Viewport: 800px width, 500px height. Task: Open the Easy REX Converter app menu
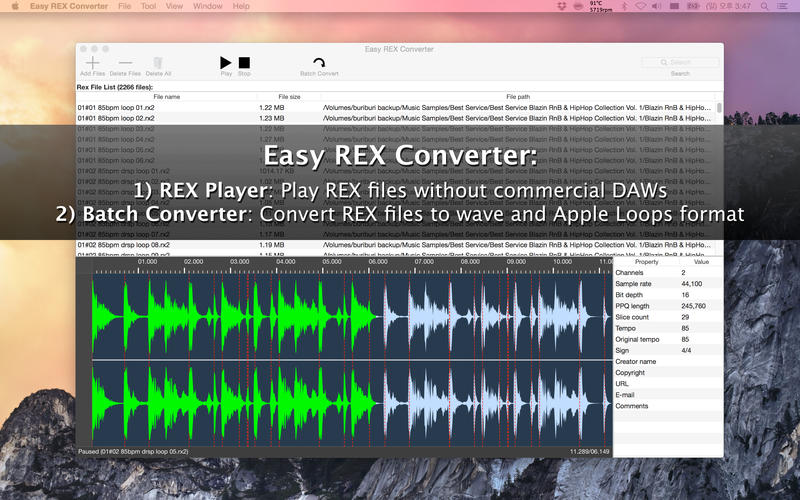pyautogui.click(x=69, y=6)
